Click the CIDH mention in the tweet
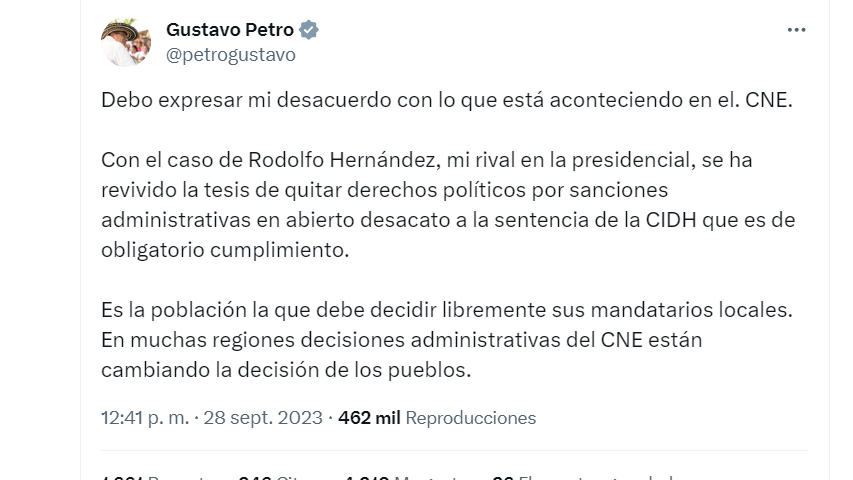853x480 pixels. click(671, 220)
